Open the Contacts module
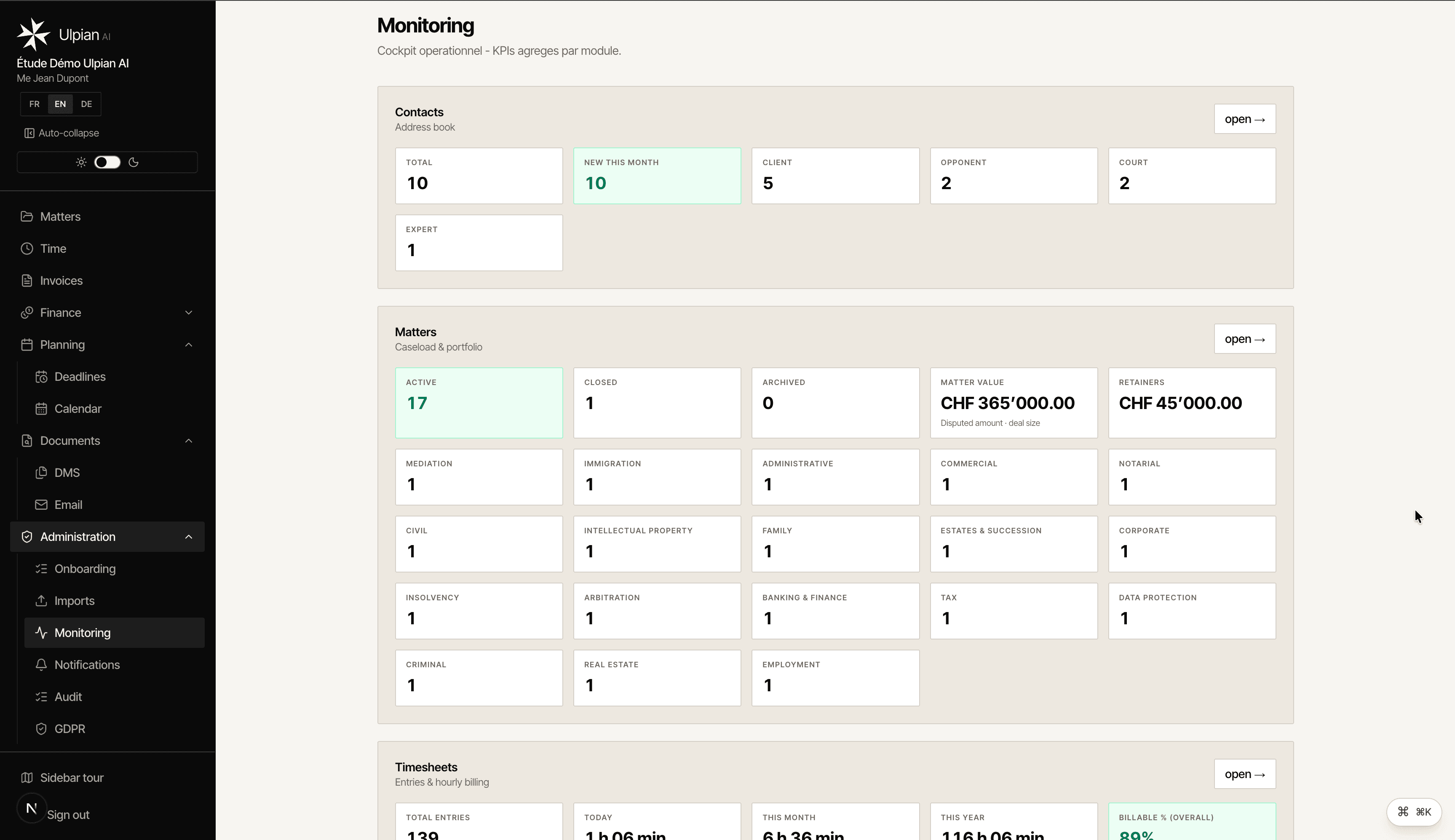 pos(1245,119)
